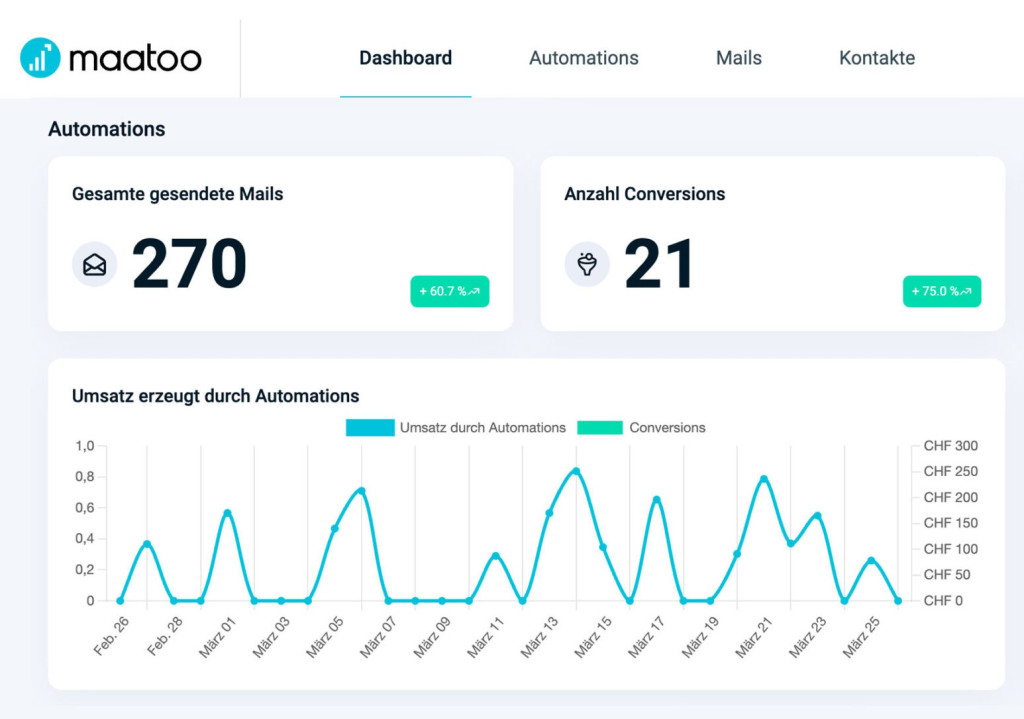1024x719 pixels.
Task: Select the 21 conversions value
Action: 659,264
